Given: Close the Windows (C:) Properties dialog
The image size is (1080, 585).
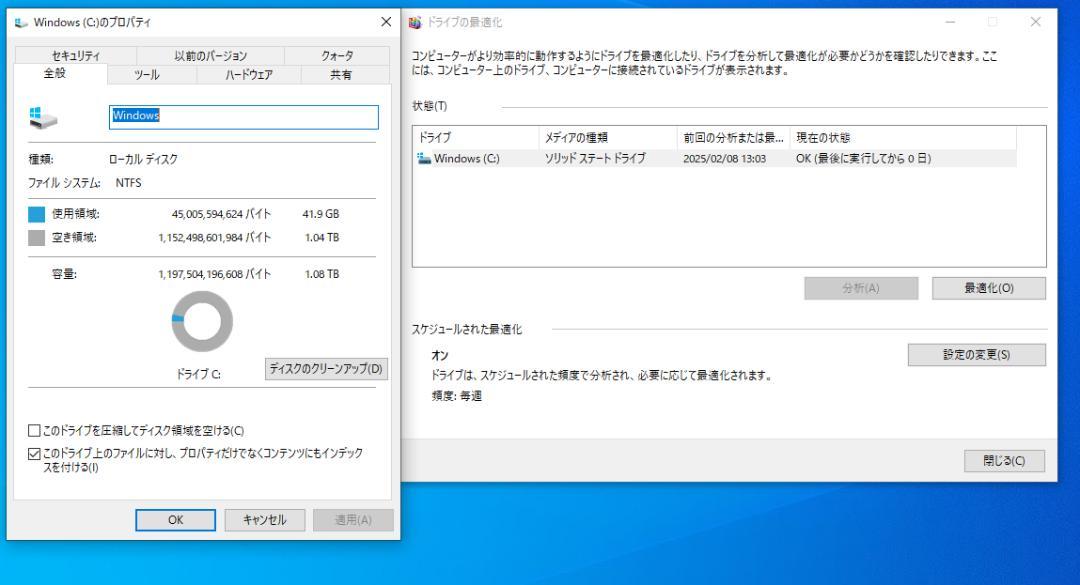Looking at the screenshot, I should coord(386,22).
